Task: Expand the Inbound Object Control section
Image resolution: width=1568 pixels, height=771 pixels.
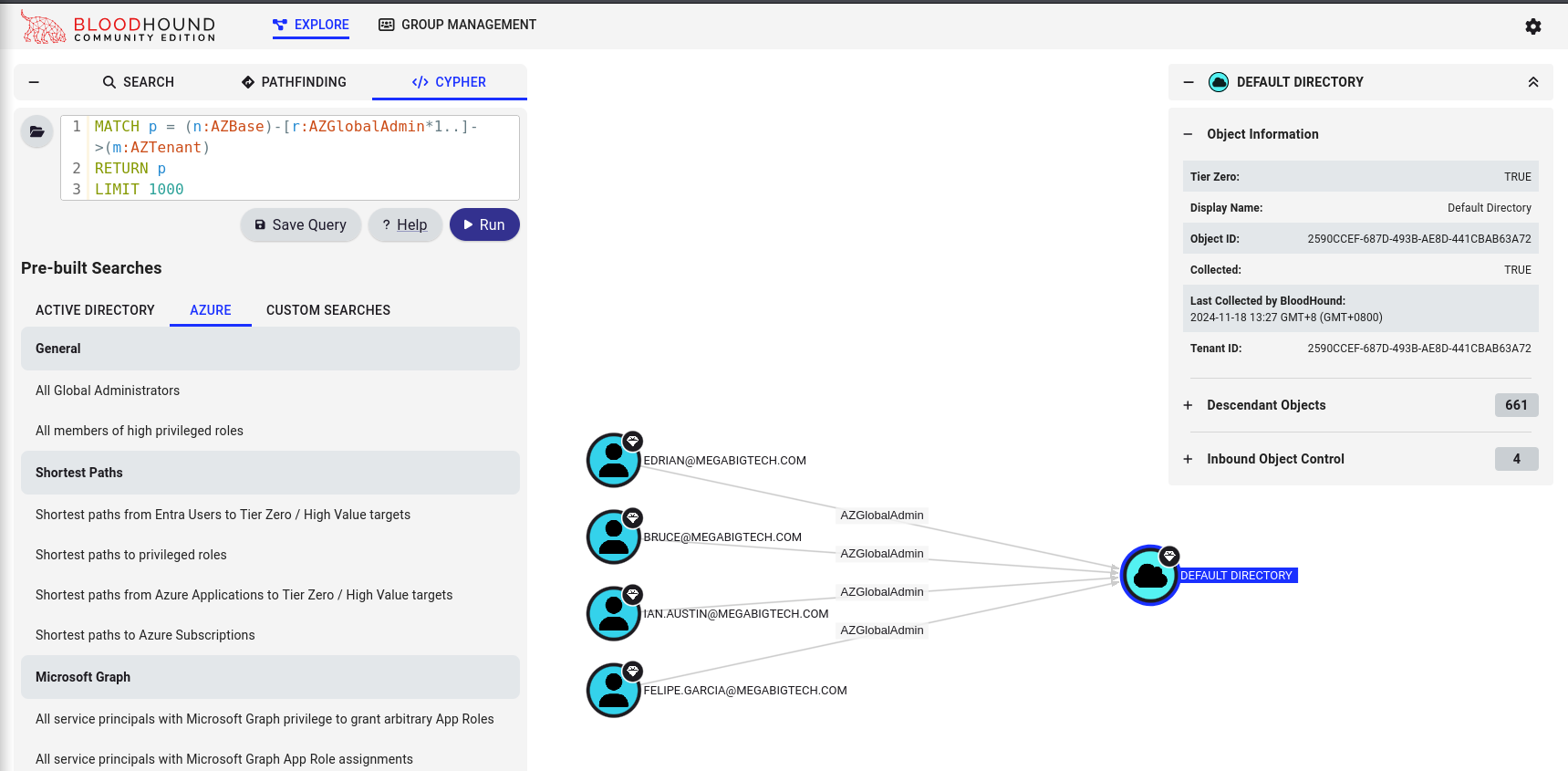Action: click(x=1188, y=459)
